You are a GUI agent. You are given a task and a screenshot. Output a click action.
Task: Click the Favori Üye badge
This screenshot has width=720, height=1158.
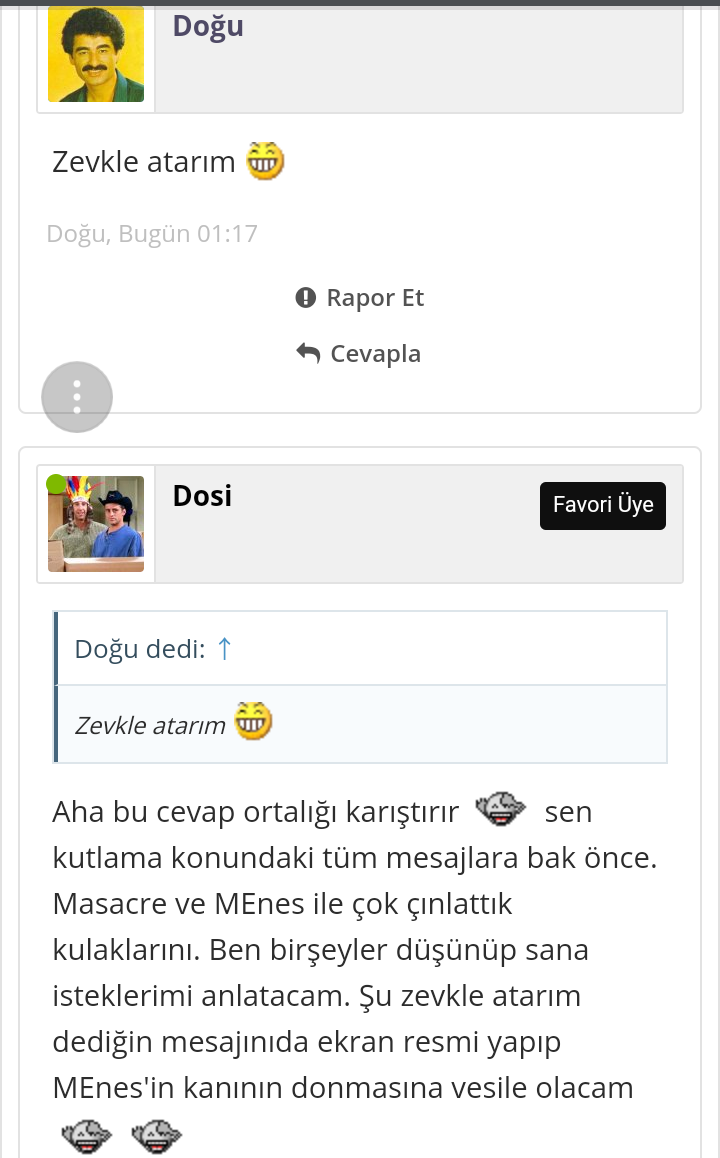[603, 505]
